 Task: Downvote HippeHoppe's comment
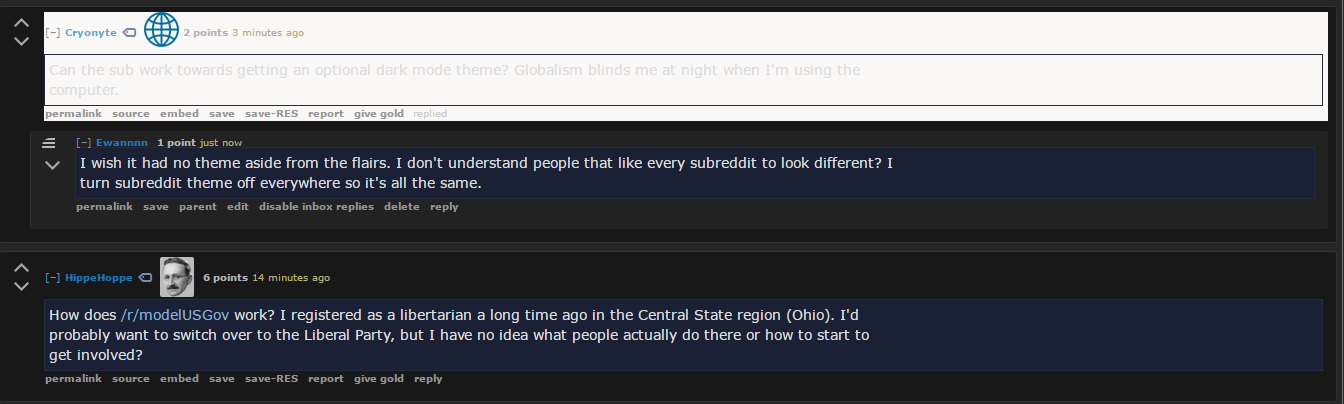(21, 287)
